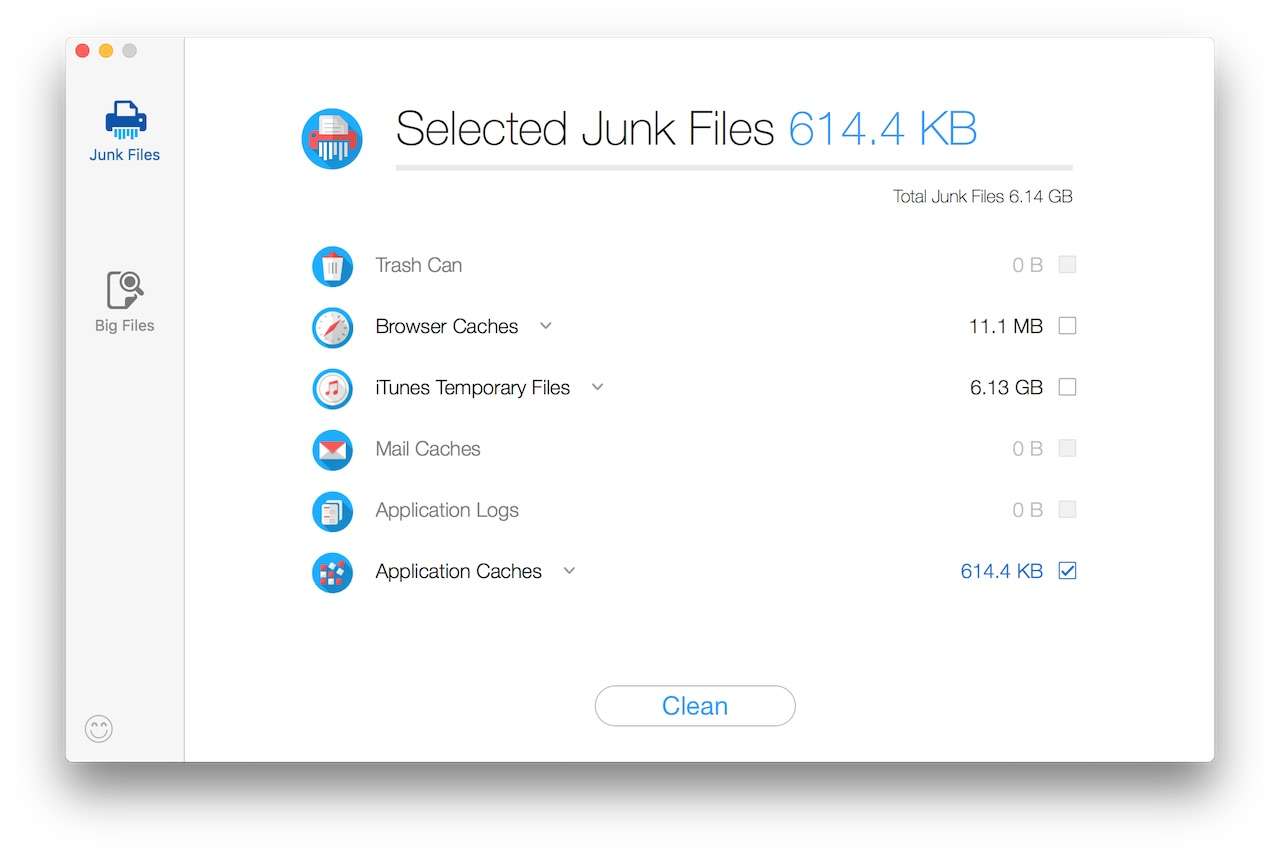Tick the Mail Caches checkbox
This screenshot has height=856, width=1280.
[x=1067, y=449]
